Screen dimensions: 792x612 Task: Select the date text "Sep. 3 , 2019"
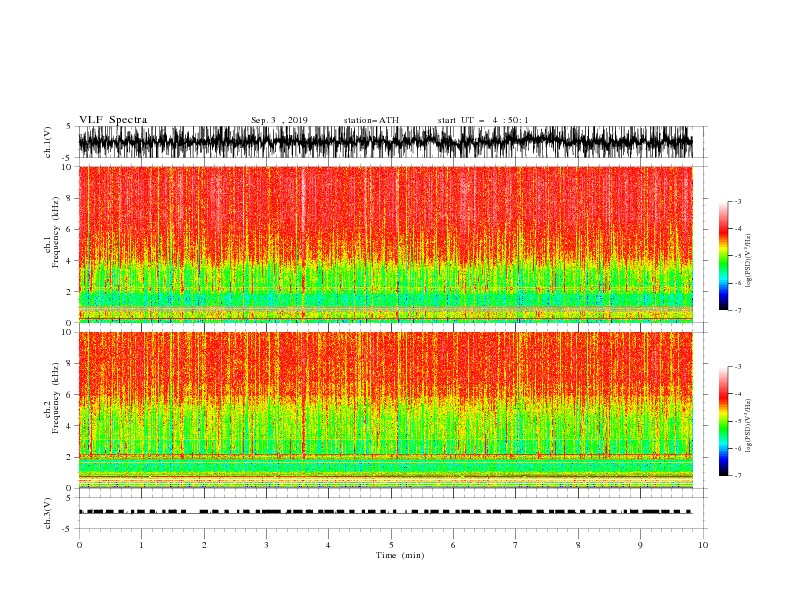(279, 120)
